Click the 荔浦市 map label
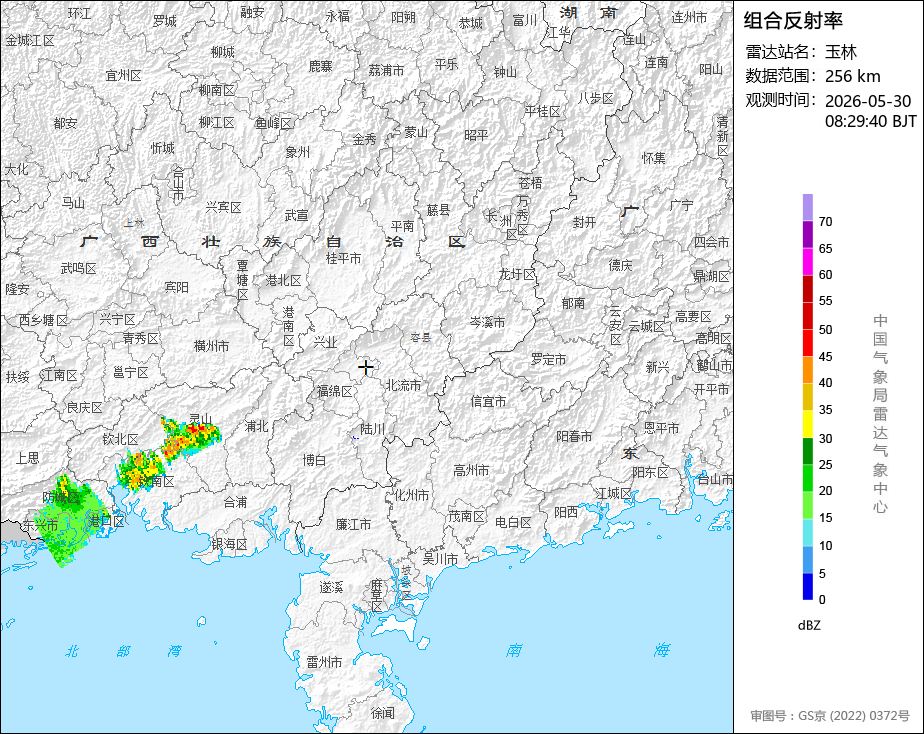924x734 pixels. [387, 70]
